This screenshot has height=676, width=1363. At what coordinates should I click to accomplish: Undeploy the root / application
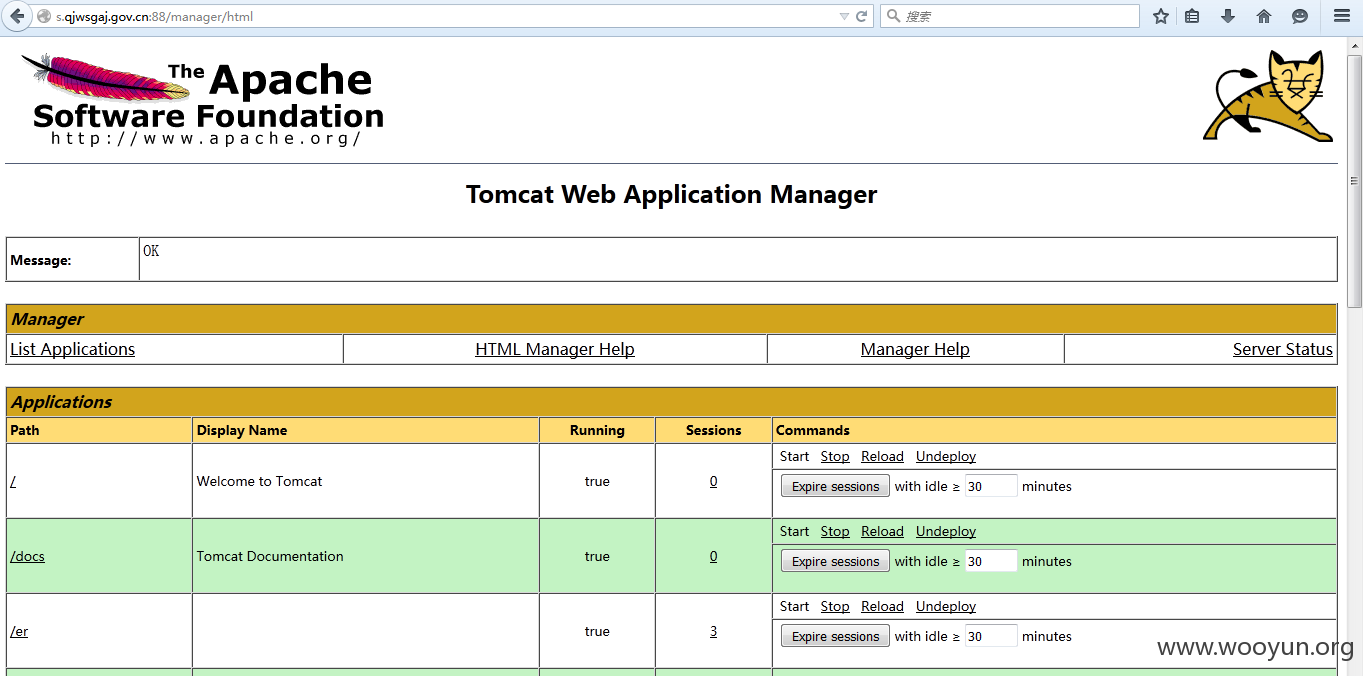(946, 456)
